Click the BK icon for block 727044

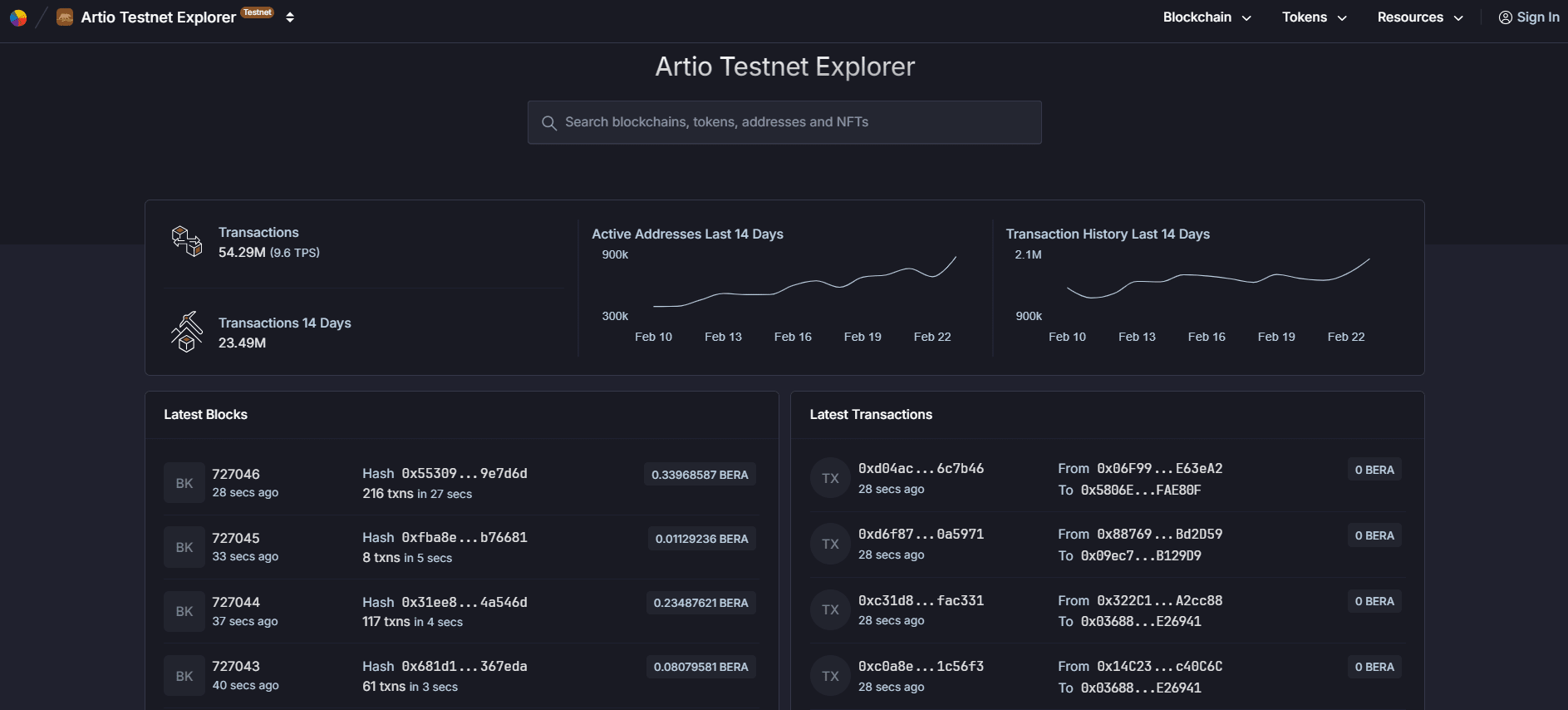(184, 611)
